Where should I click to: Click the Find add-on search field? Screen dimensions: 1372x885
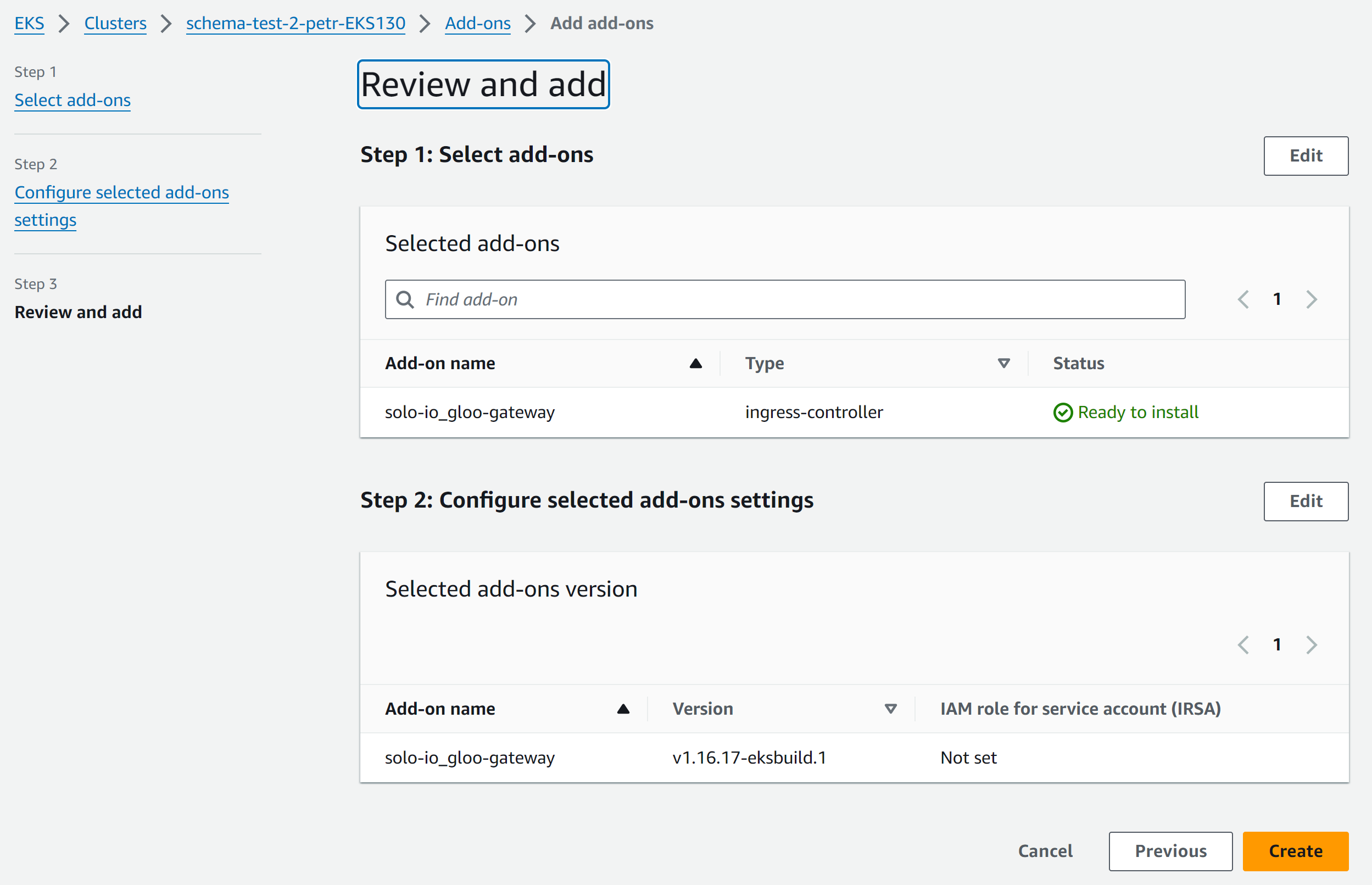click(785, 299)
